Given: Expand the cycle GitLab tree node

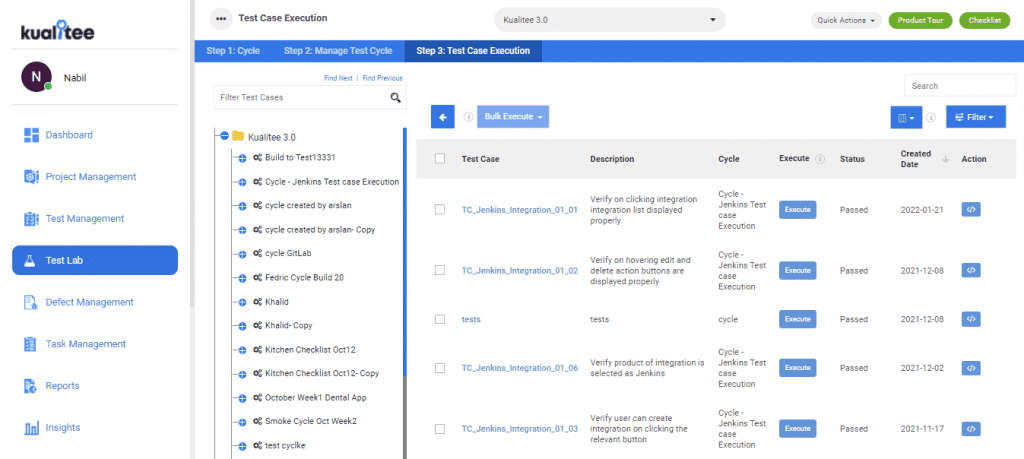Looking at the screenshot, I should (x=241, y=254).
